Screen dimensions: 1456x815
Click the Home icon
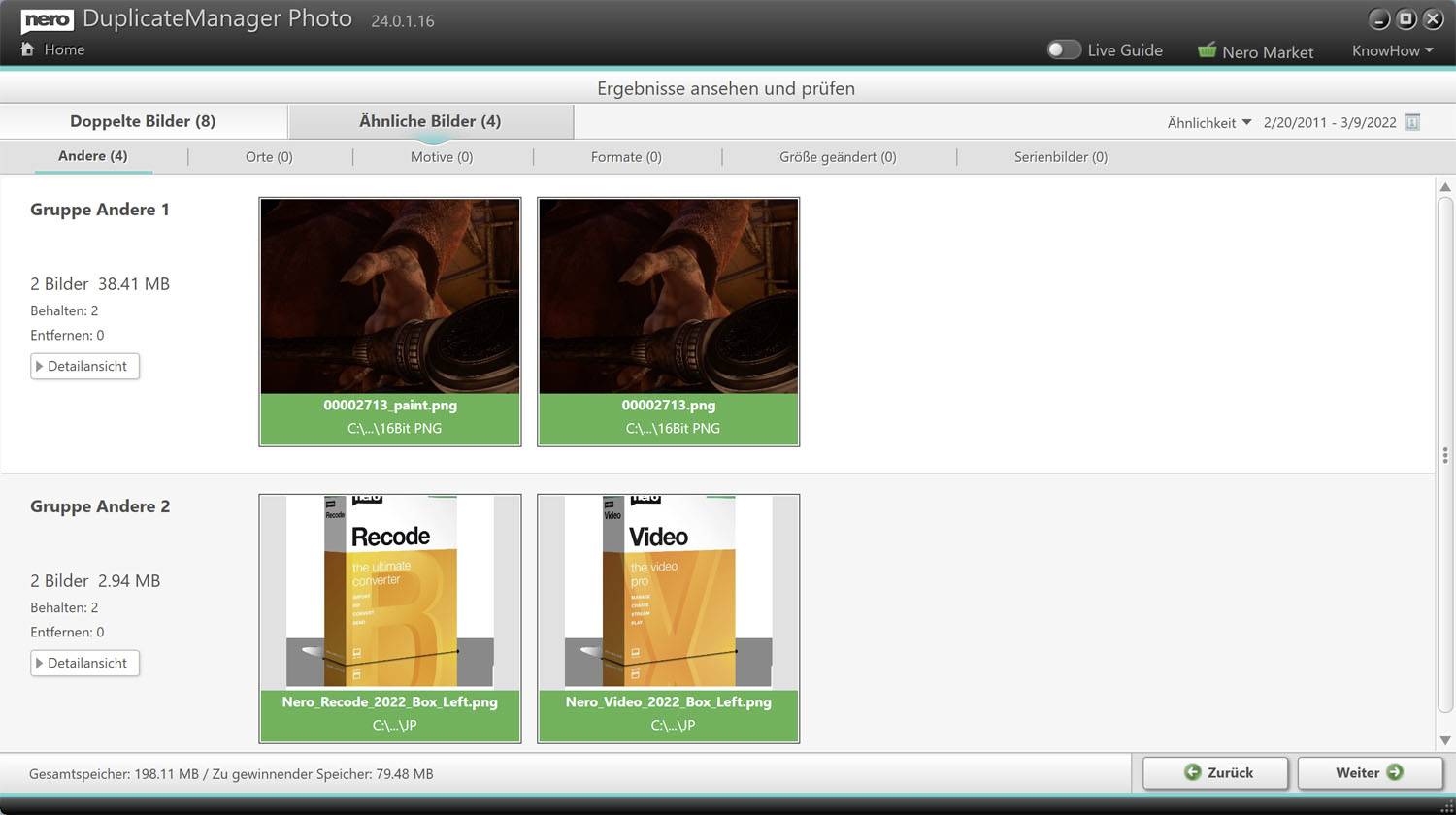[27, 49]
